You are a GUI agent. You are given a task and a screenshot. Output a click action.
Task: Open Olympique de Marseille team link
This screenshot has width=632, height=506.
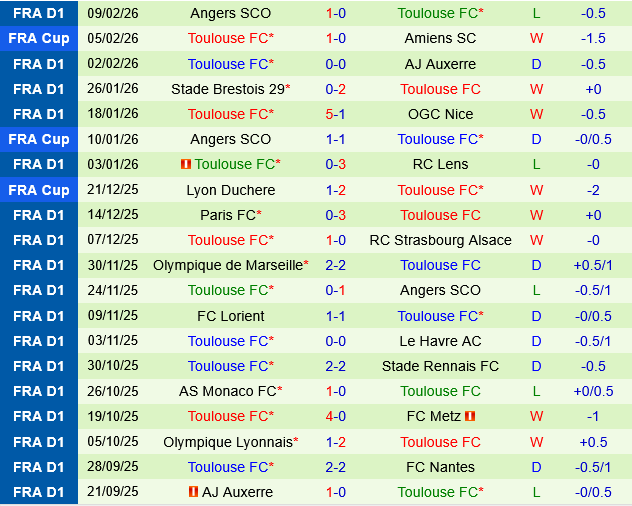click(227, 265)
